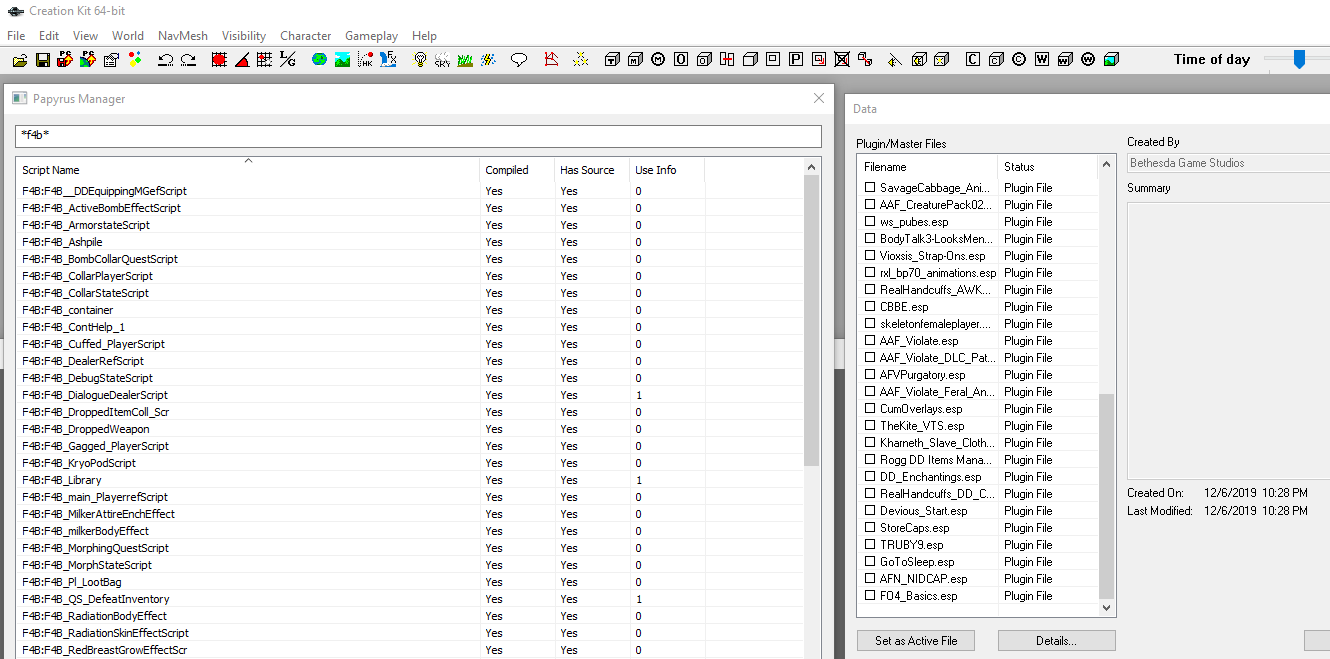
Task: Open the World menu
Action: (128, 36)
